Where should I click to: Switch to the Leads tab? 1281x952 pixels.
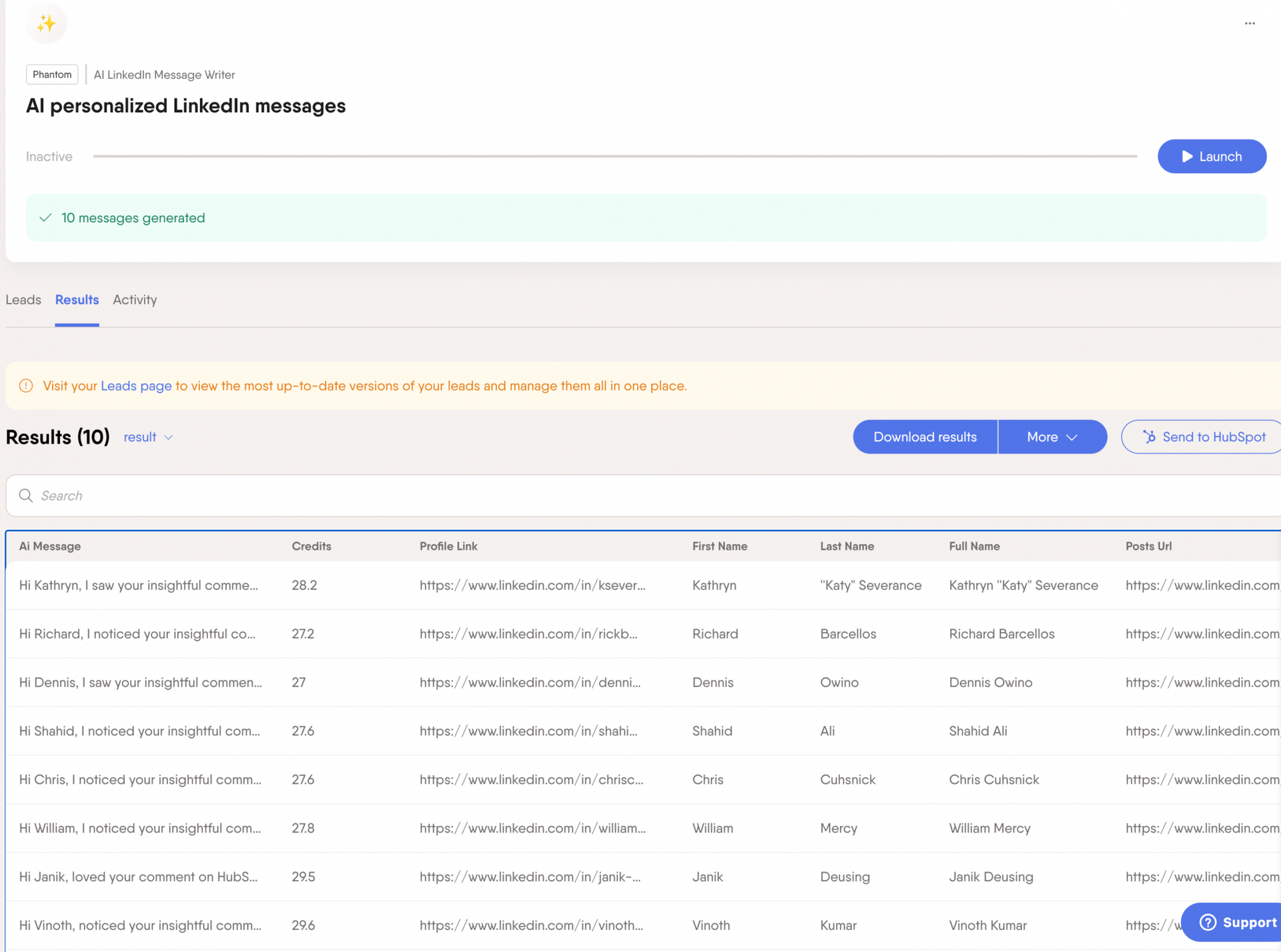[x=23, y=300]
